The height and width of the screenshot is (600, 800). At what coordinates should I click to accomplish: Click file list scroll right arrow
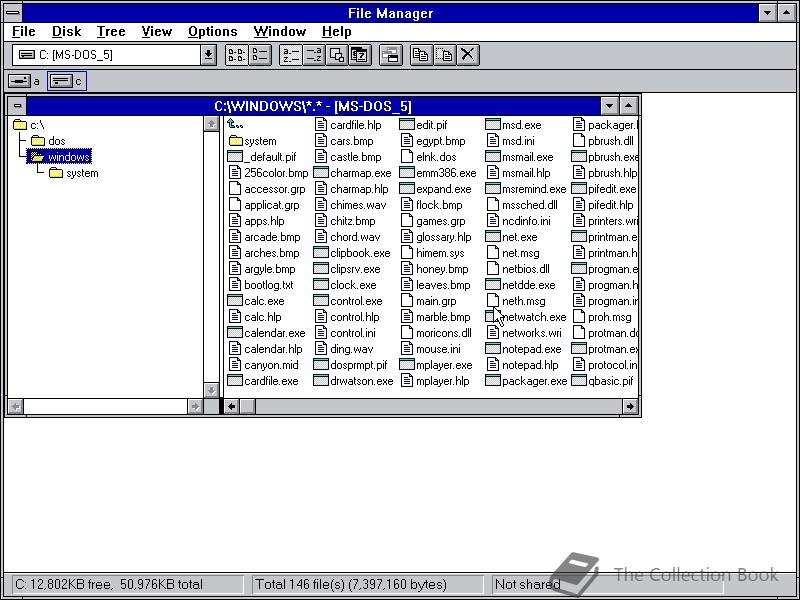[630, 407]
